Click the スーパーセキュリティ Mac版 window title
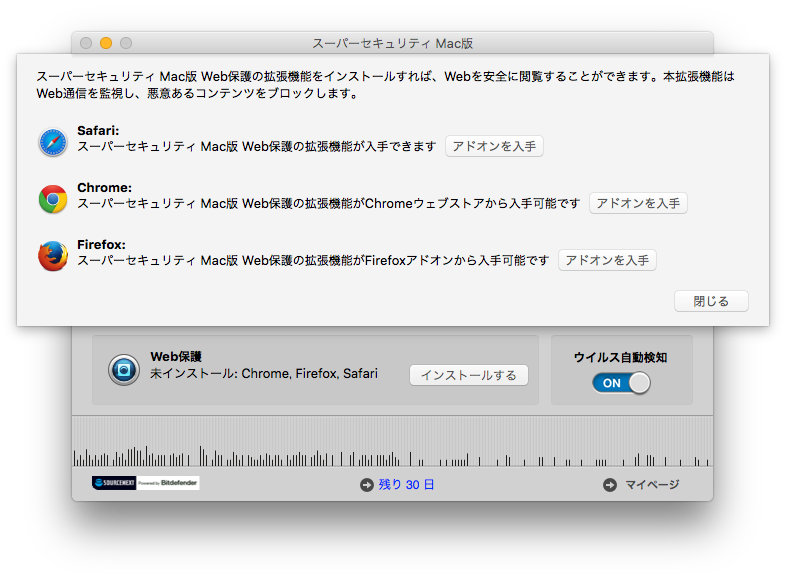 392,44
